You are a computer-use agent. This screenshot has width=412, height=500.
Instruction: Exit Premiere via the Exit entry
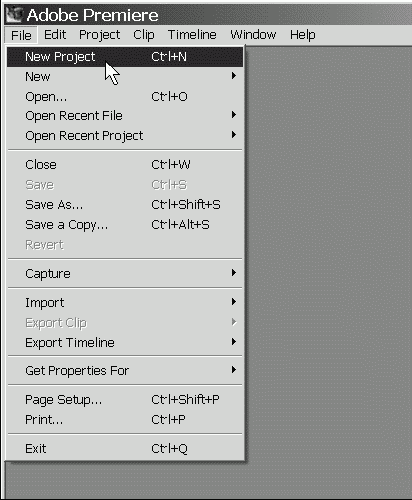point(125,449)
